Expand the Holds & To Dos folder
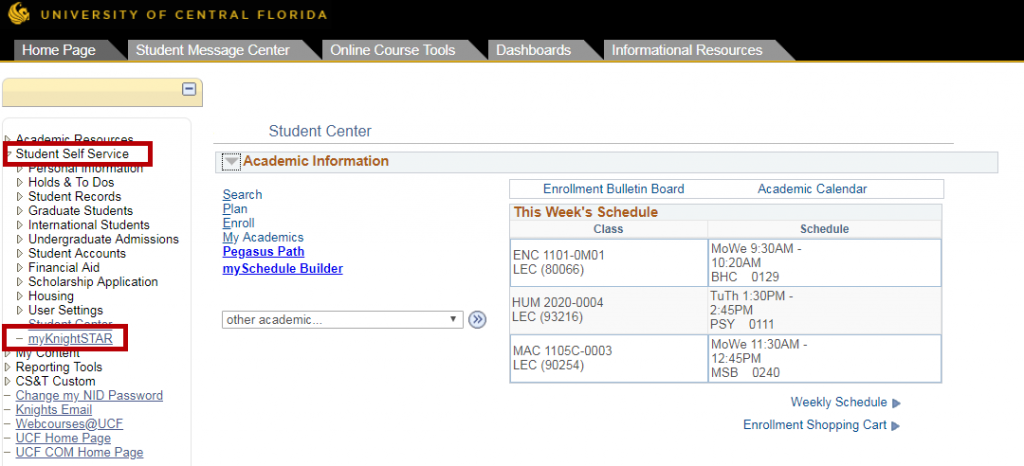Image resolution: width=1024 pixels, height=466 pixels. (20, 183)
